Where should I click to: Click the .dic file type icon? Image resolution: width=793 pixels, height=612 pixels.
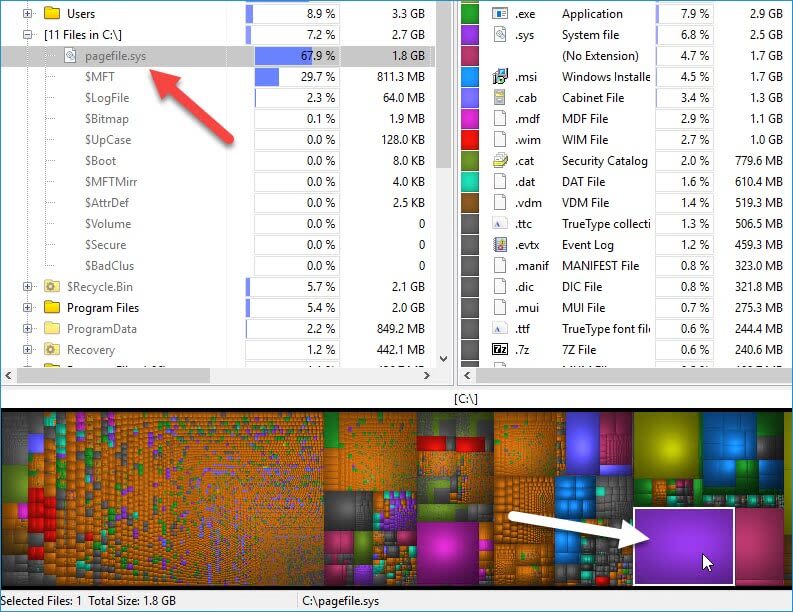pos(500,287)
